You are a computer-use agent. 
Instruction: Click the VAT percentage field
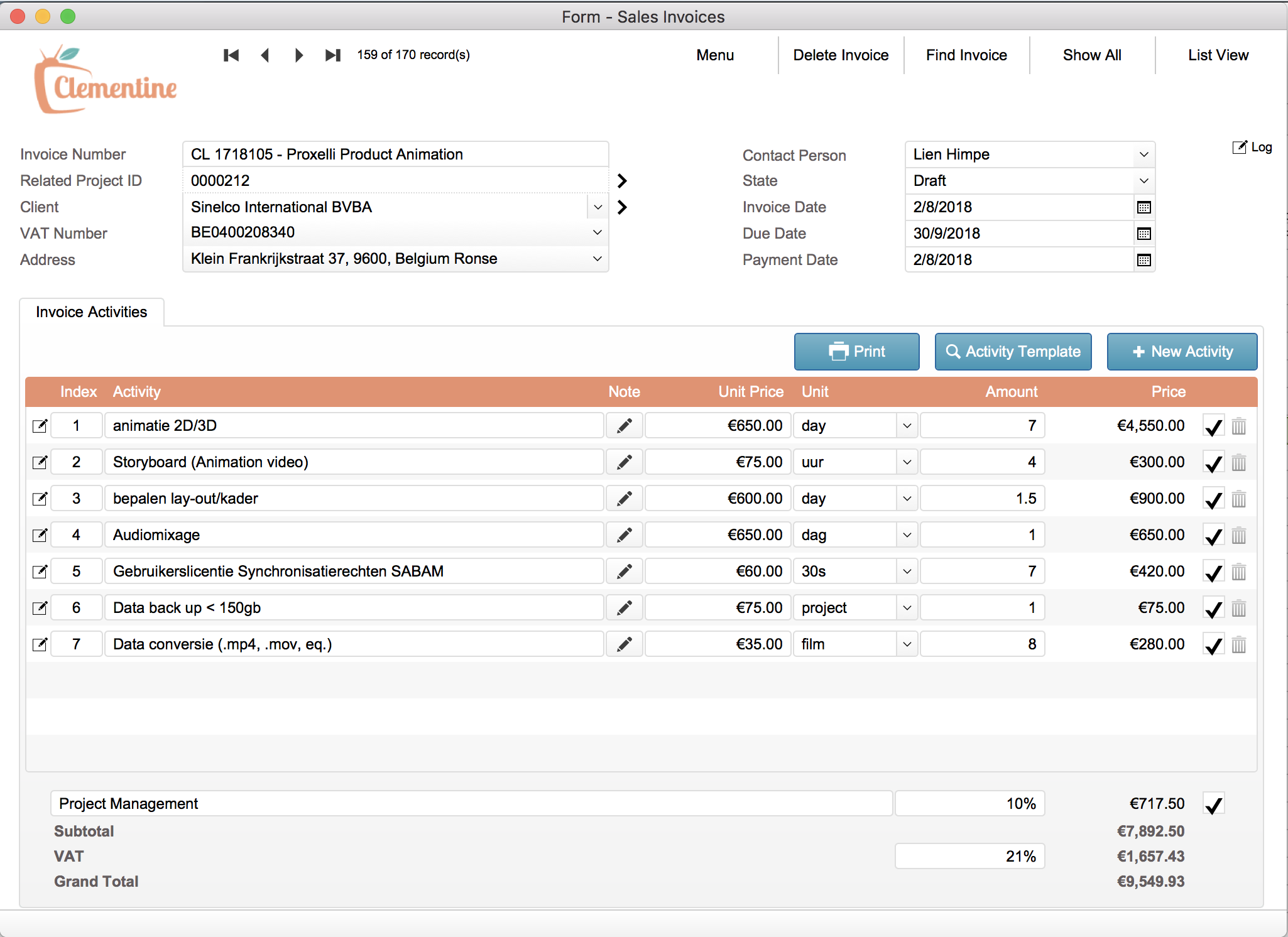970,857
